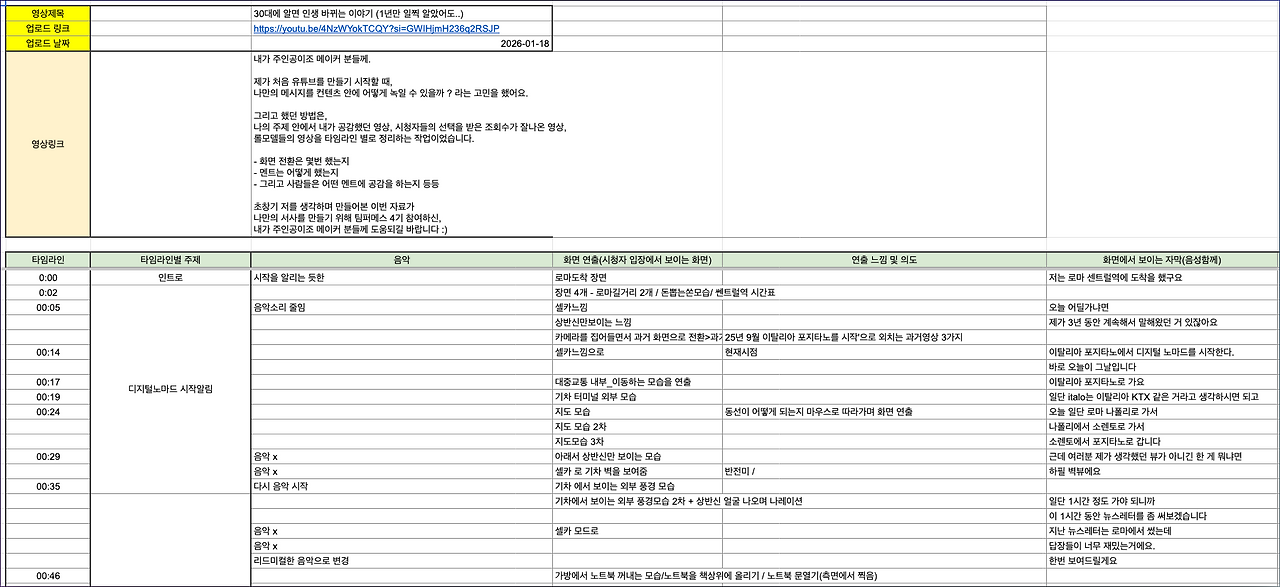Select the 타임라인 column header

pos(47,260)
